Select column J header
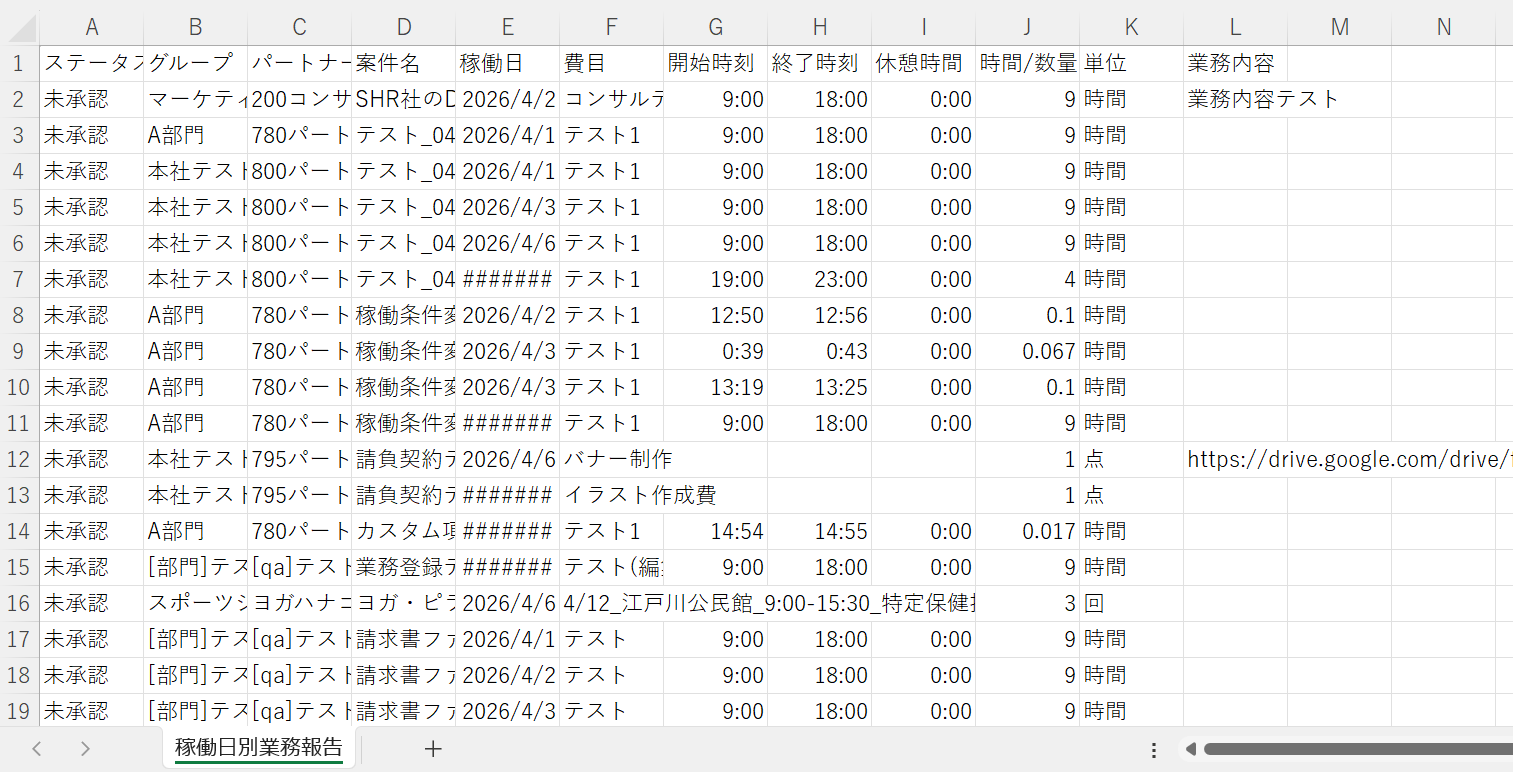This screenshot has width=1513, height=772. 1028,28
